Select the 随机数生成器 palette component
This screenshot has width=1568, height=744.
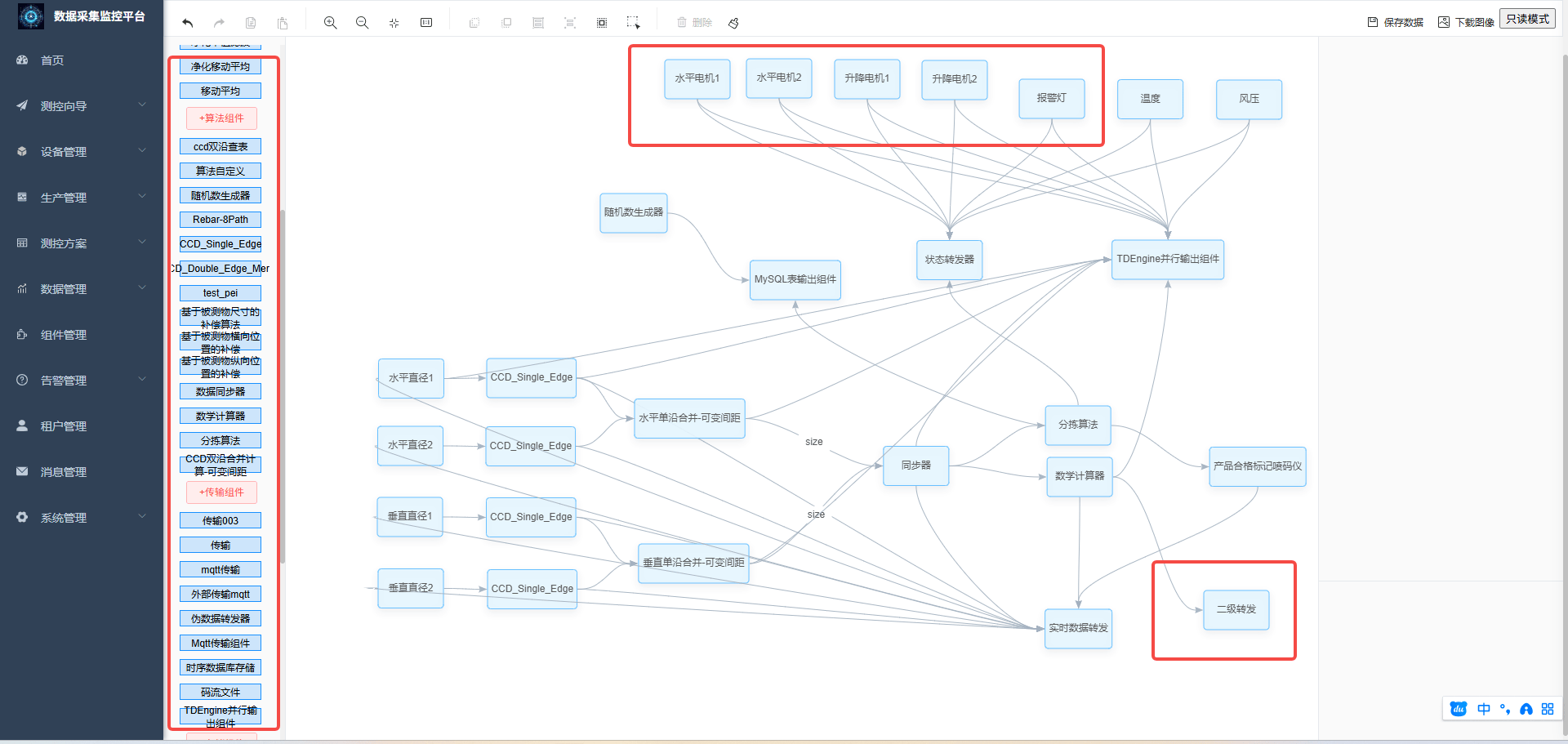click(x=220, y=196)
